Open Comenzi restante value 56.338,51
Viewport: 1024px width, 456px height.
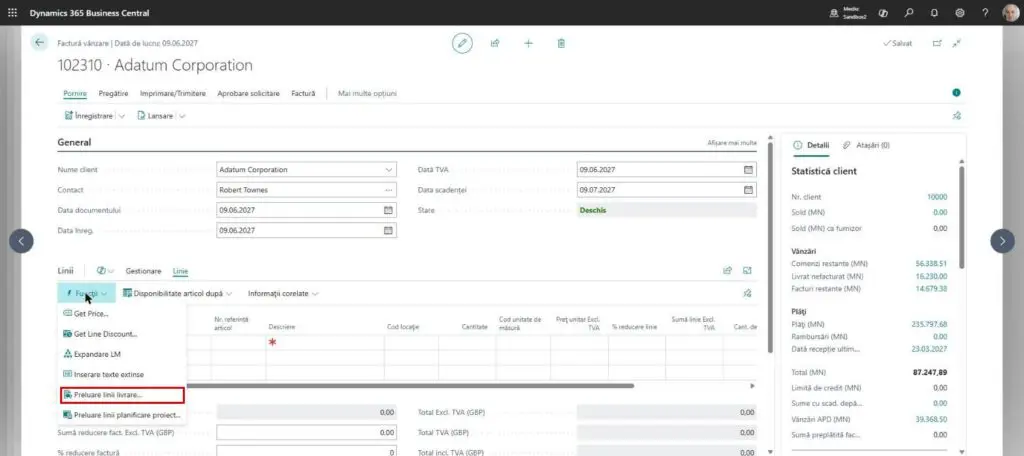coord(931,263)
